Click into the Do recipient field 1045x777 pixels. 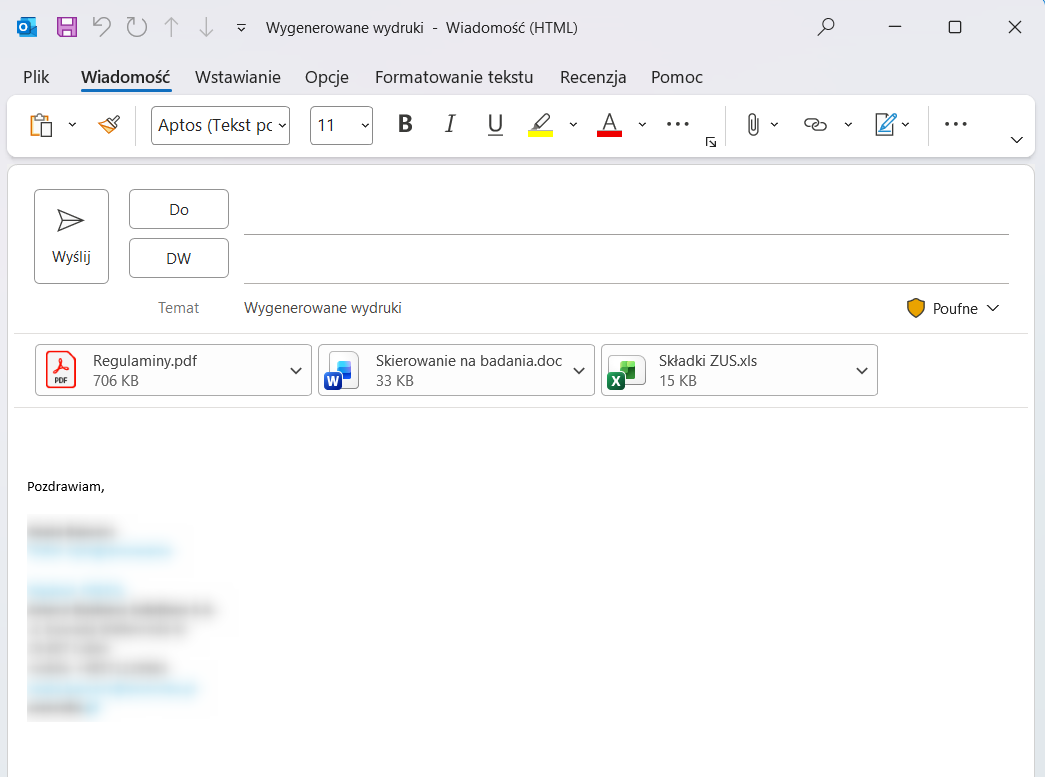pos(626,214)
